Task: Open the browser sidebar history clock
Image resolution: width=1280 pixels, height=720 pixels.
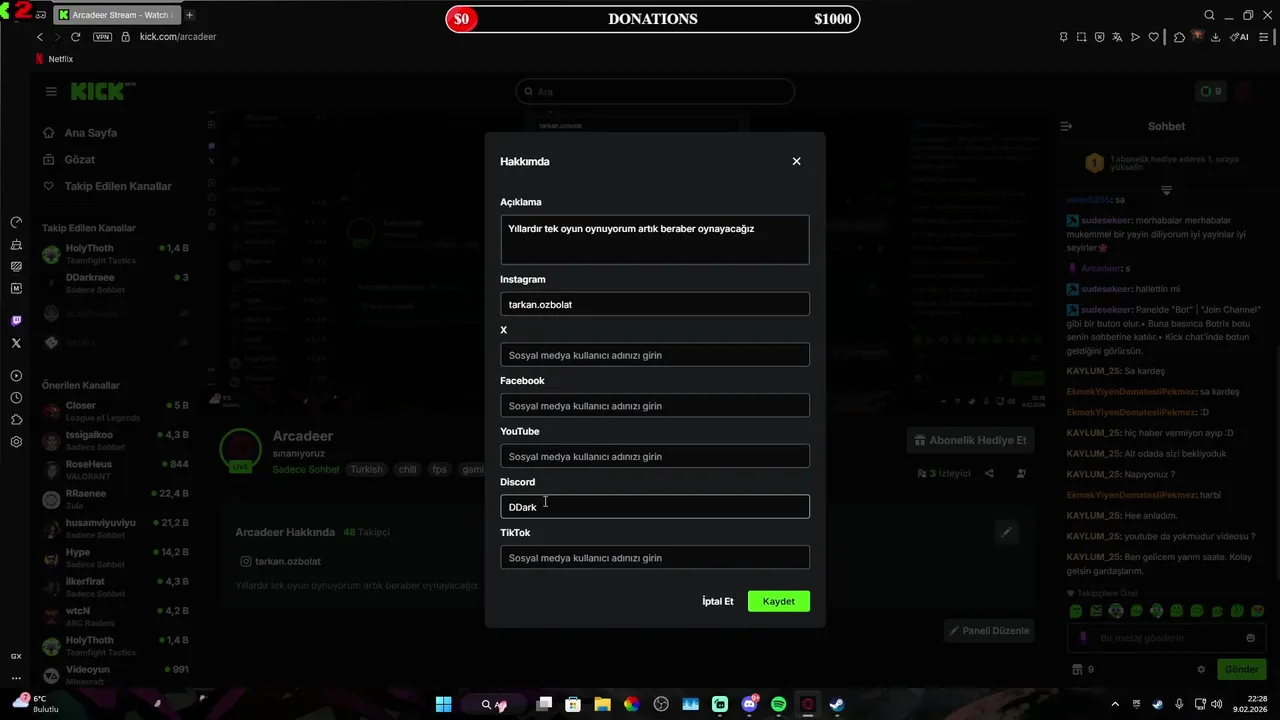Action: point(16,398)
